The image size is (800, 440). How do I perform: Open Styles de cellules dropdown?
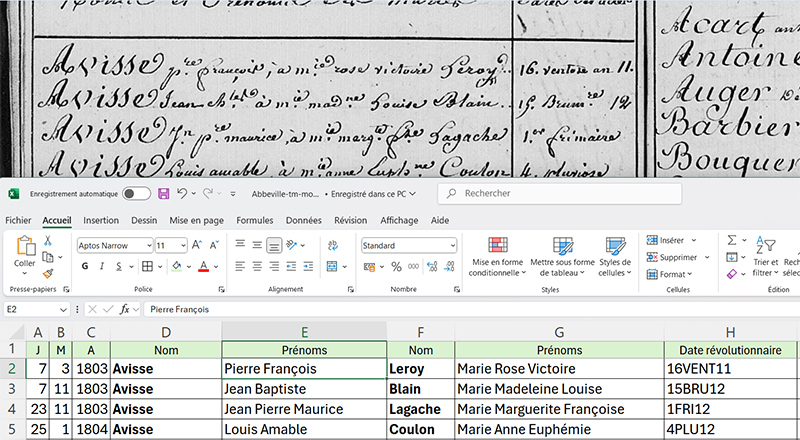615,257
